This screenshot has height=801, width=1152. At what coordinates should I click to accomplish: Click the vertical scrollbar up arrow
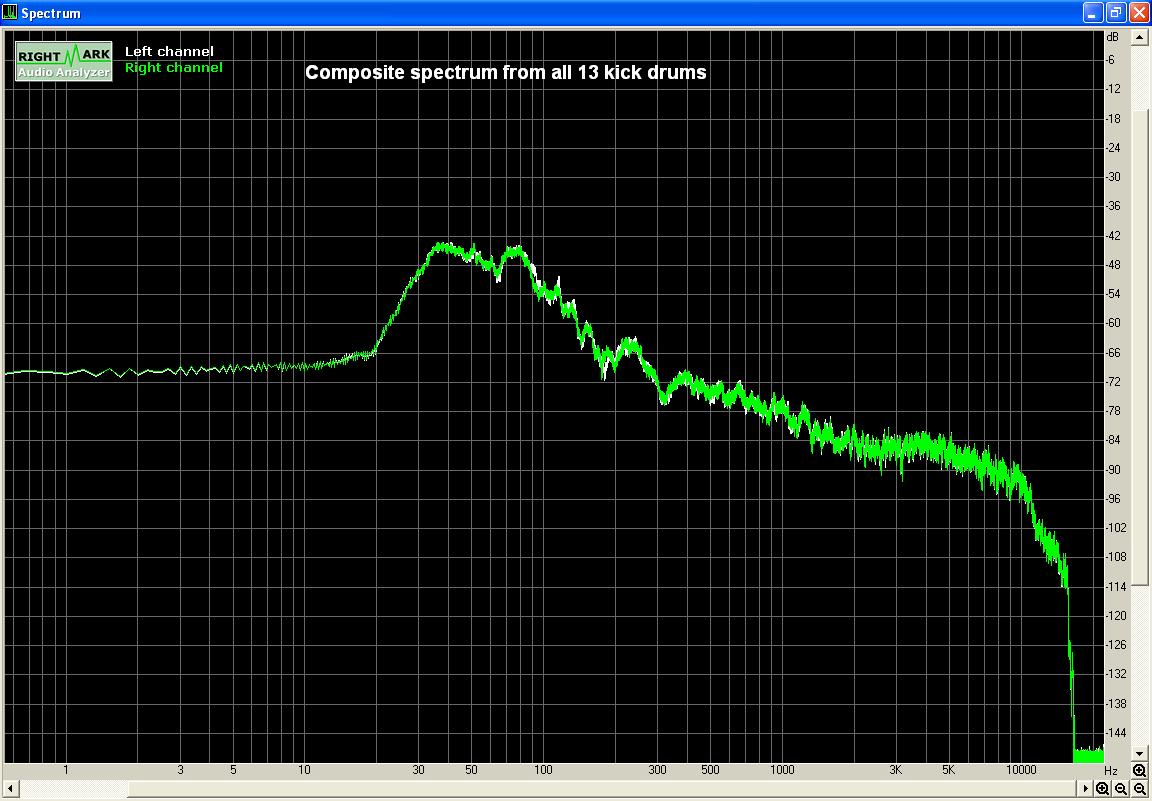point(1140,37)
